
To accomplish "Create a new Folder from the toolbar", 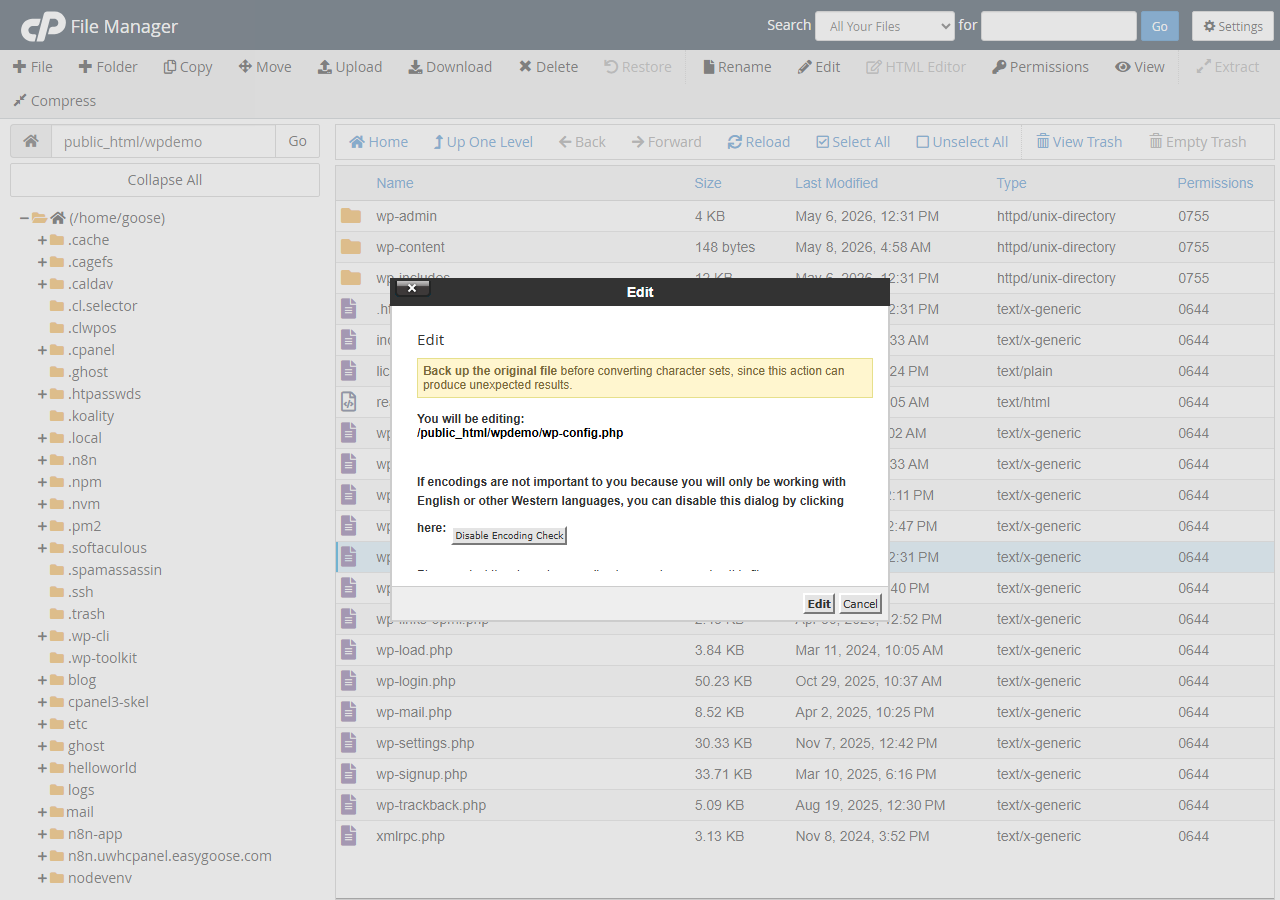I will click(108, 67).
